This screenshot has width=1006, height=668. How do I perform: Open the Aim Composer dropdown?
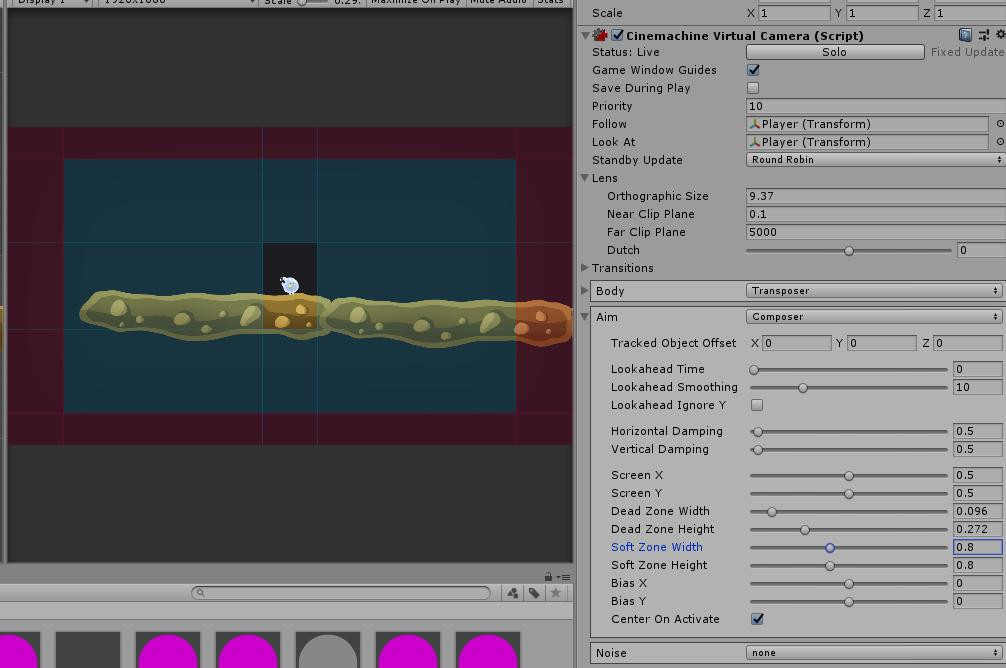874,316
